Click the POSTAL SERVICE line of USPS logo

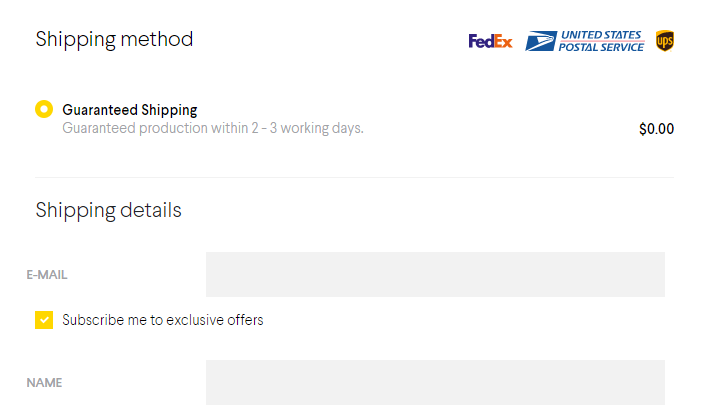601,47
